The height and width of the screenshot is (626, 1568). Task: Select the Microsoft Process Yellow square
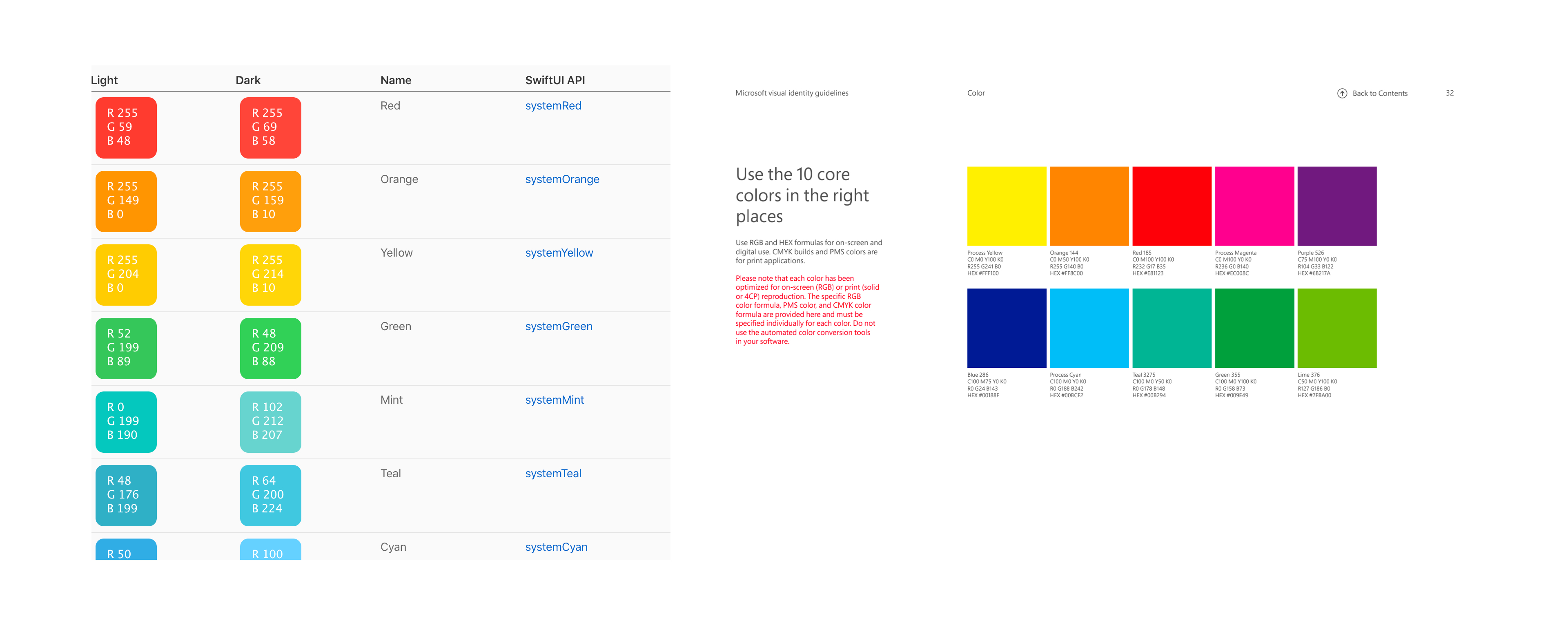coord(1006,206)
